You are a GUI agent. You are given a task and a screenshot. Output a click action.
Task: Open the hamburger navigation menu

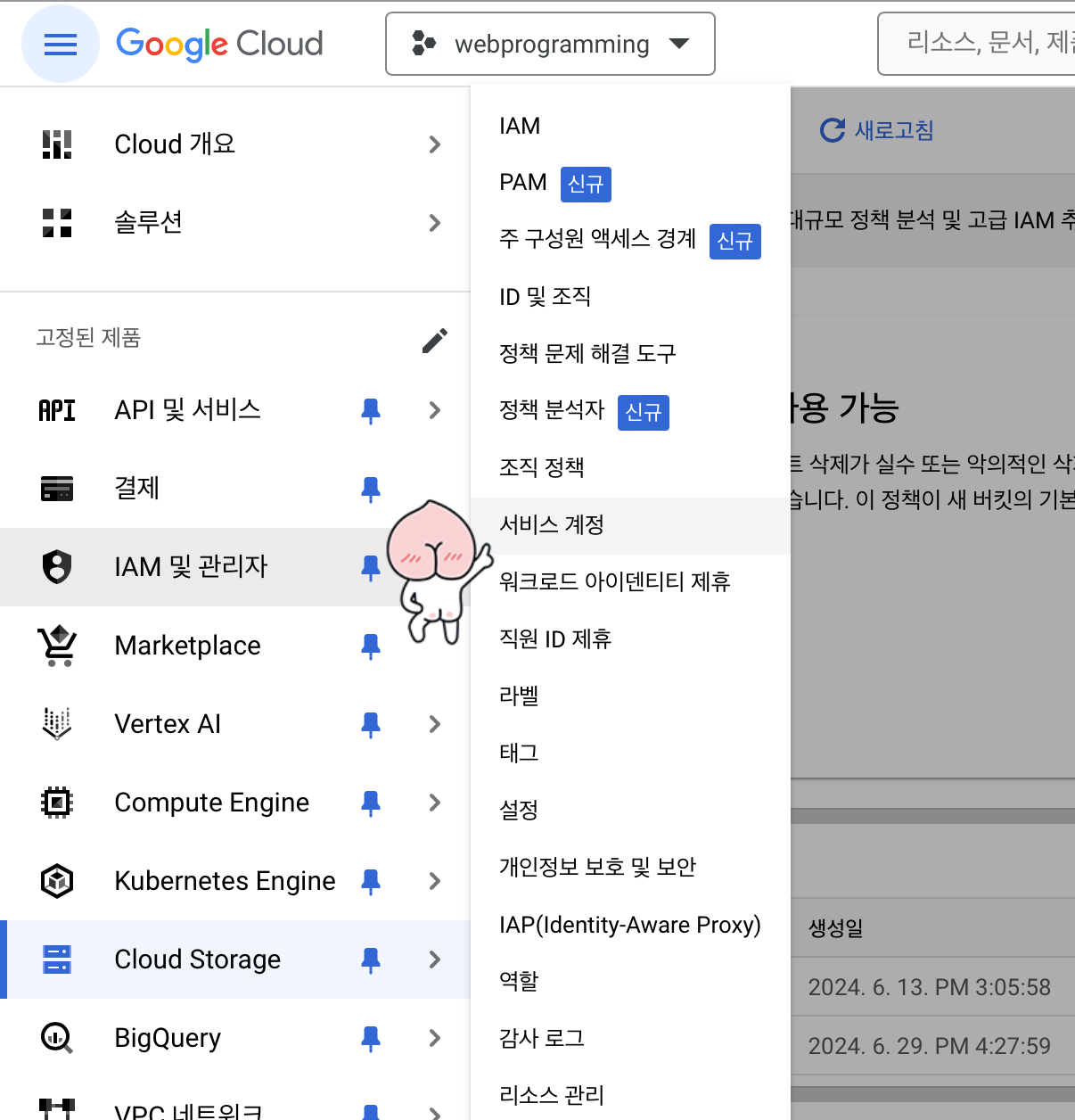click(x=61, y=44)
